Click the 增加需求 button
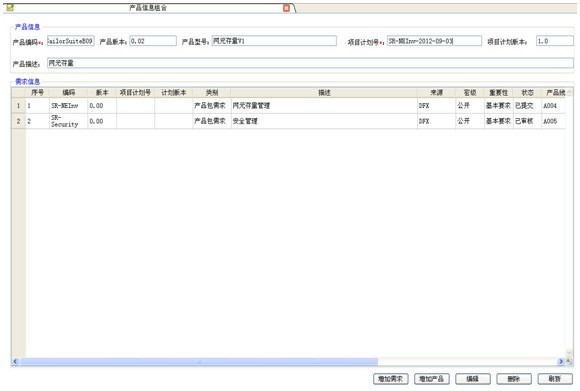Image resolution: width=580 pixels, height=391 pixels. (391, 379)
